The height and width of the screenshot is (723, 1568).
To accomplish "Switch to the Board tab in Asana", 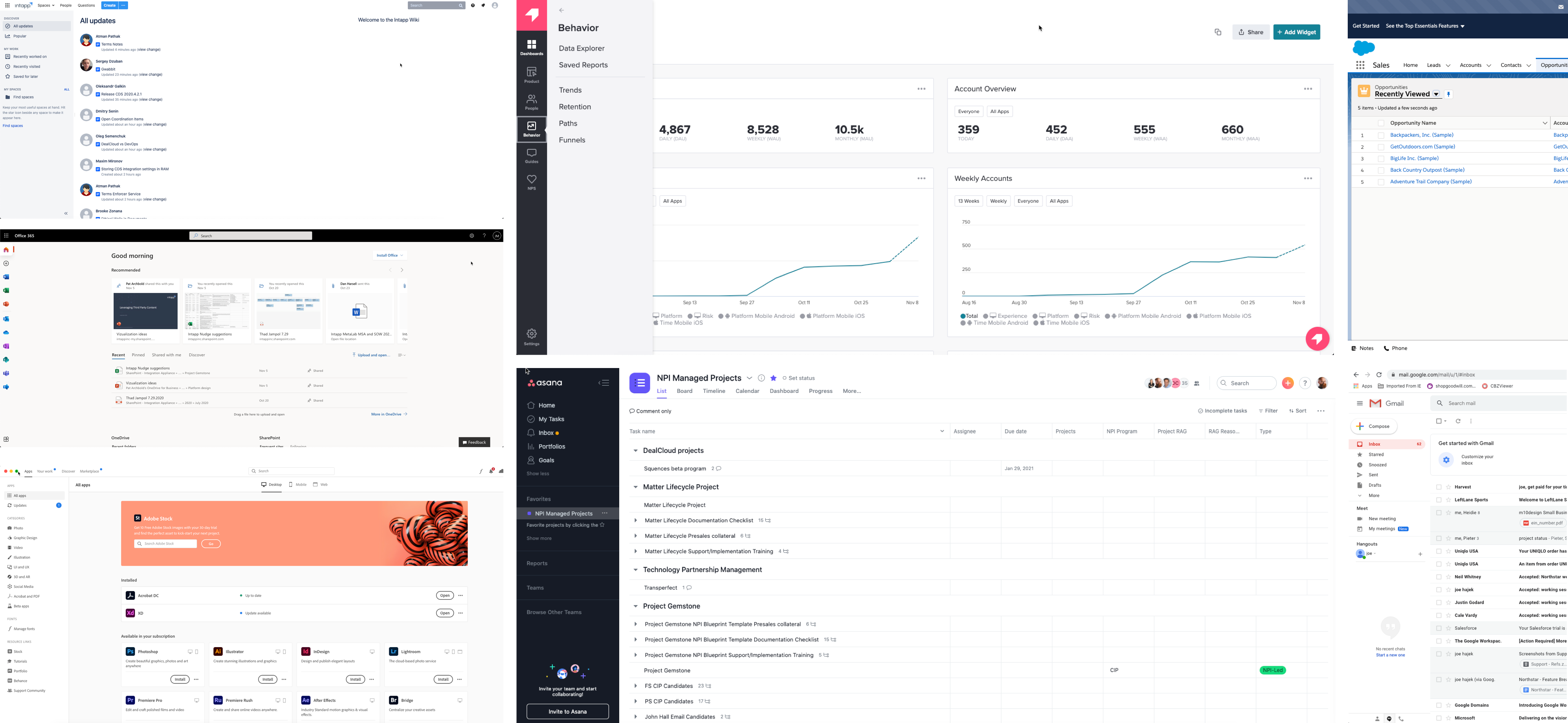I will click(684, 391).
